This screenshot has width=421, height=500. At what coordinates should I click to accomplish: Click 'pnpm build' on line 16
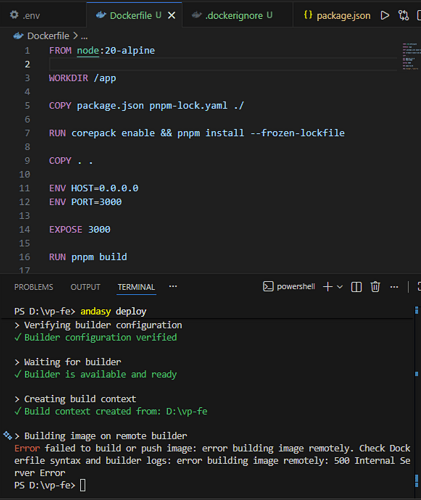(99, 257)
